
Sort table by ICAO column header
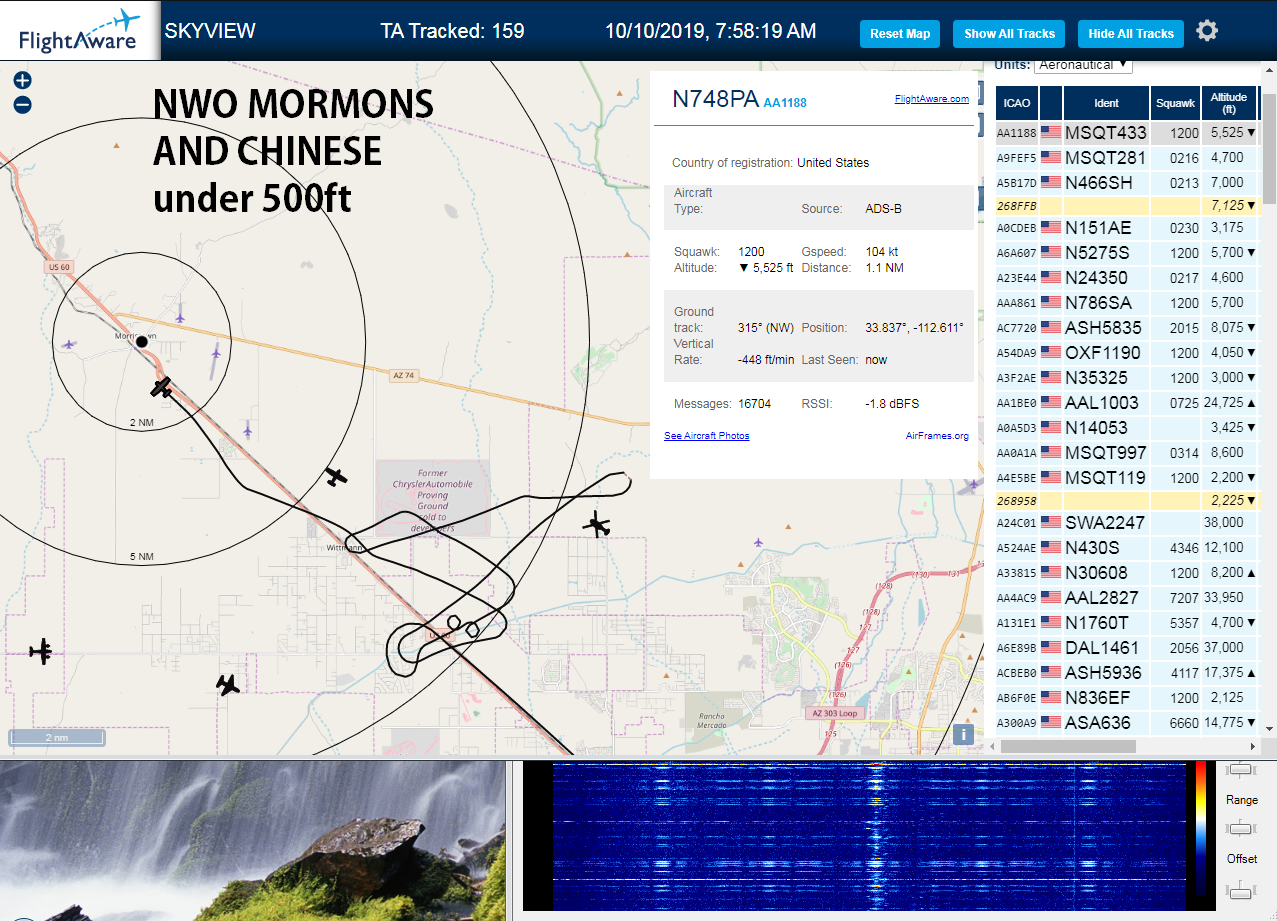1017,102
